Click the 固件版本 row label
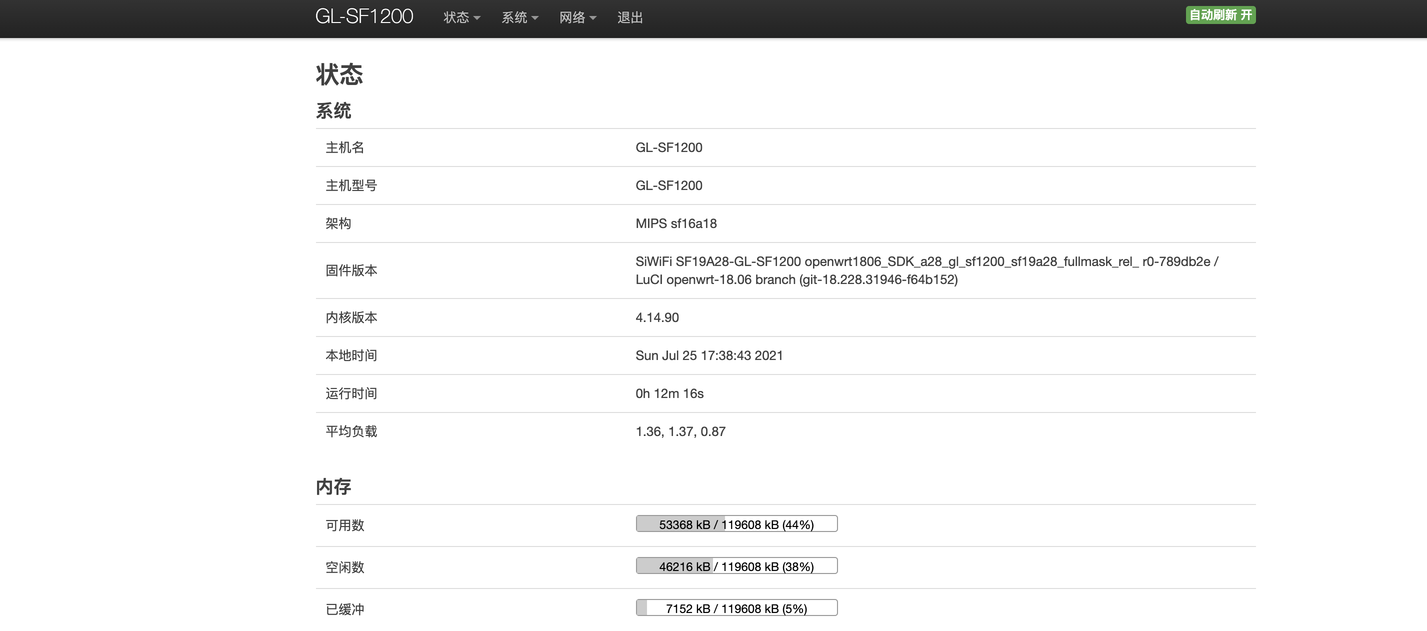The image size is (1427, 631). [352, 270]
